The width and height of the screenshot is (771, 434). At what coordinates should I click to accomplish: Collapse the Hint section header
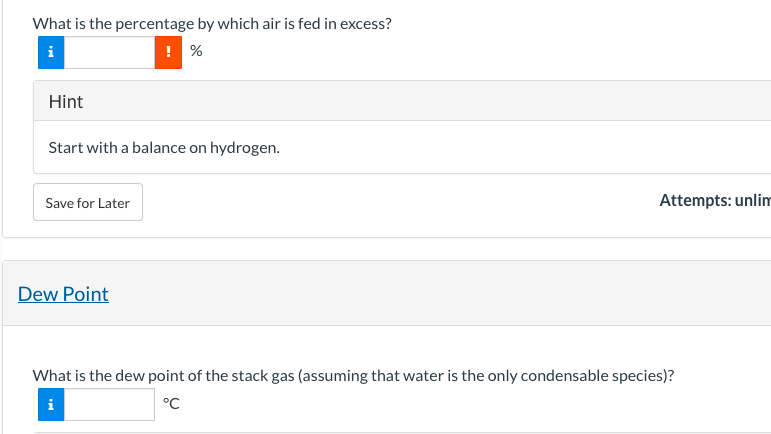[66, 101]
